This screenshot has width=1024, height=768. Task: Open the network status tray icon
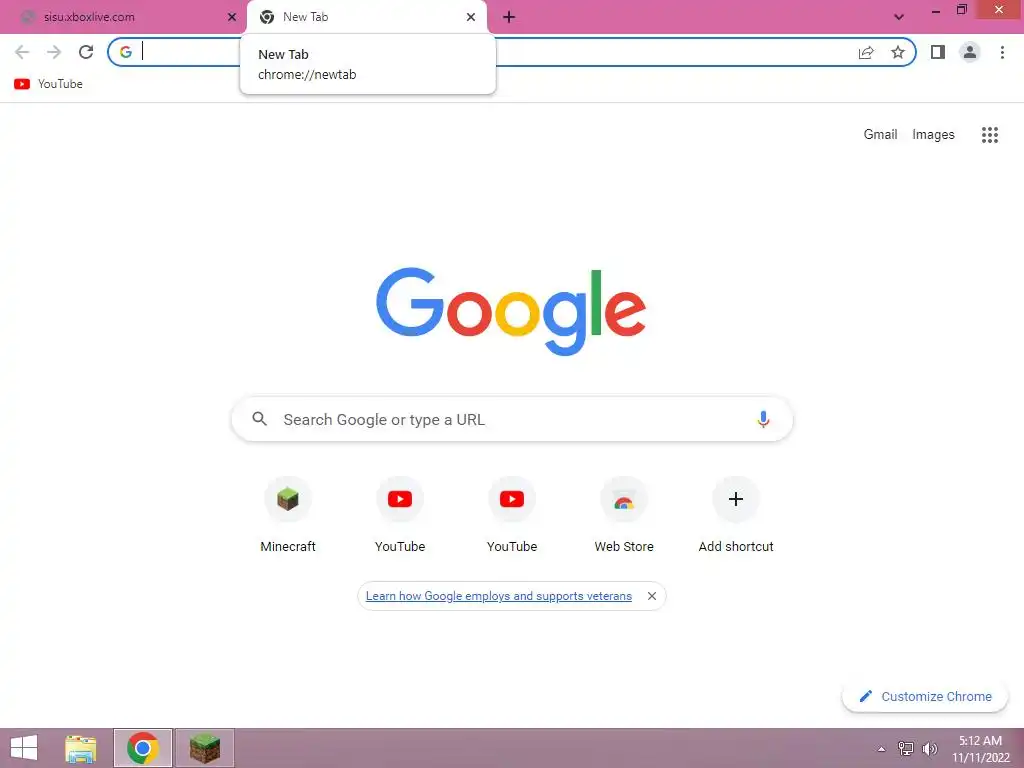[906, 749]
